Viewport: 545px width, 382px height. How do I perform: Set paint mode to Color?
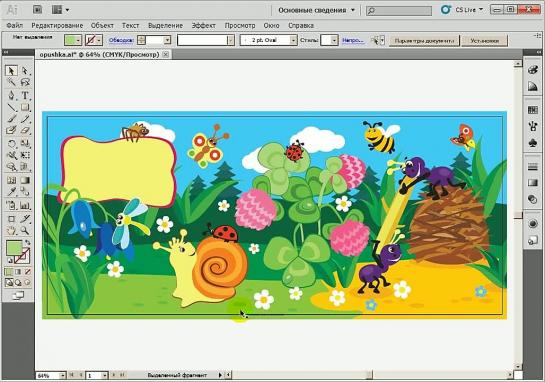9,272
